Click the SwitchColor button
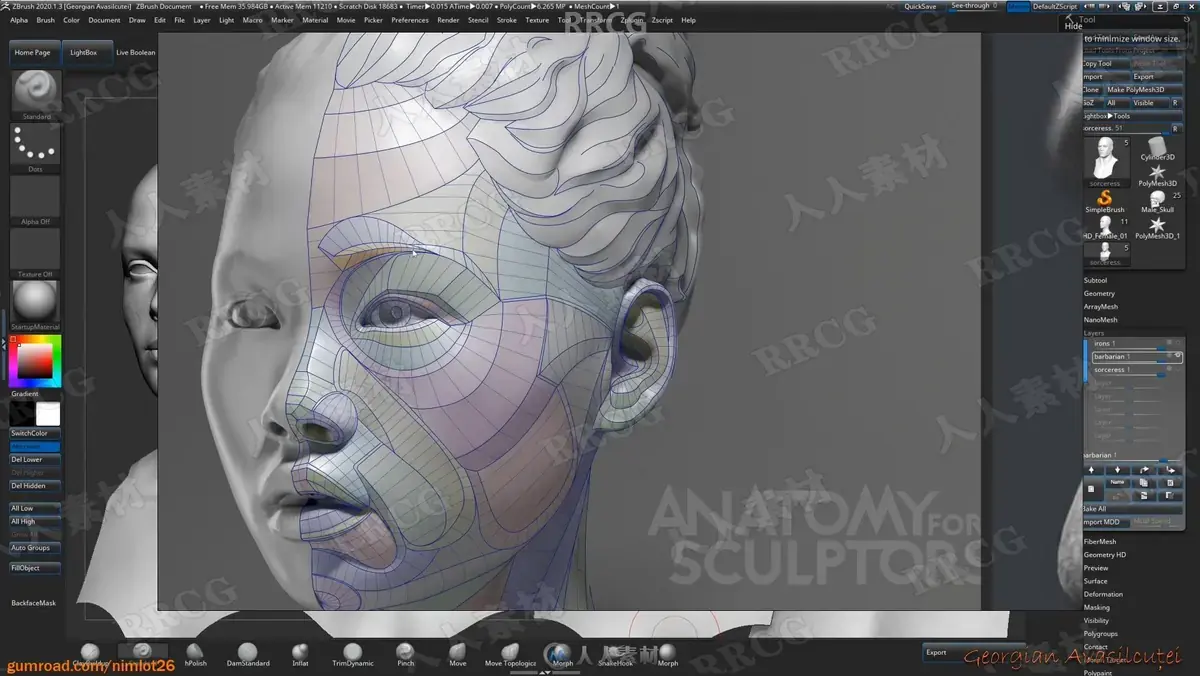 pyautogui.click(x=35, y=433)
